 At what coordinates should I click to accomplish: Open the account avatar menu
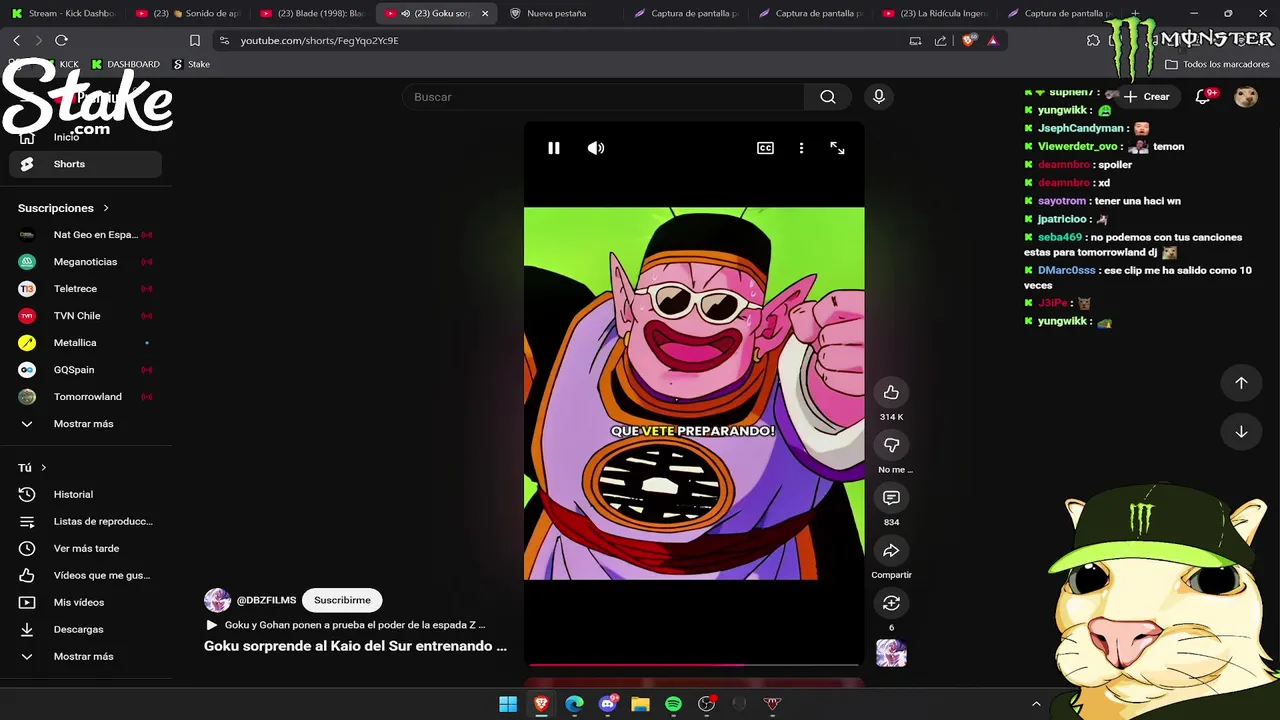[1246, 97]
